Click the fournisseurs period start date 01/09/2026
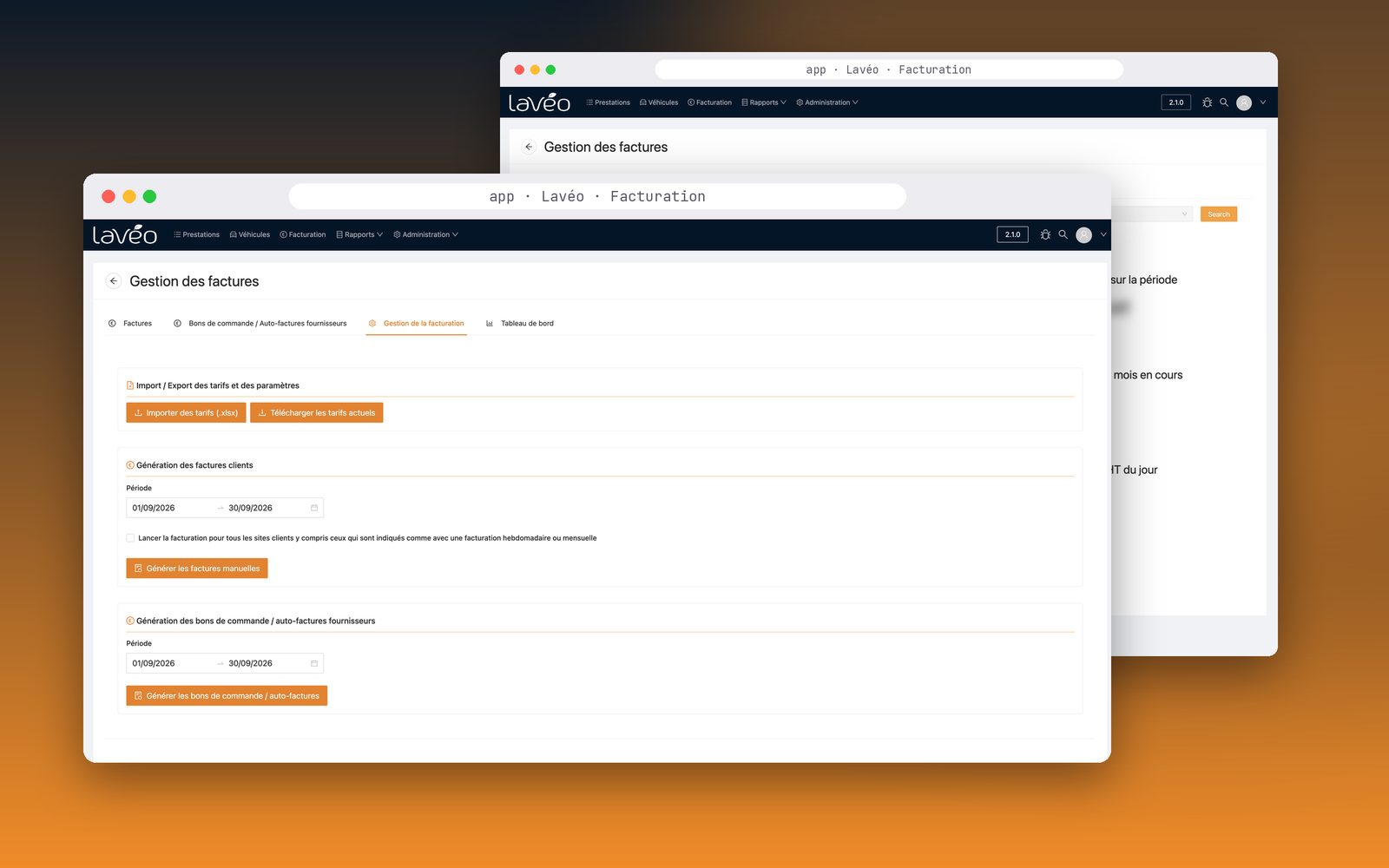This screenshot has height=868, width=1389. (x=154, y=663)
